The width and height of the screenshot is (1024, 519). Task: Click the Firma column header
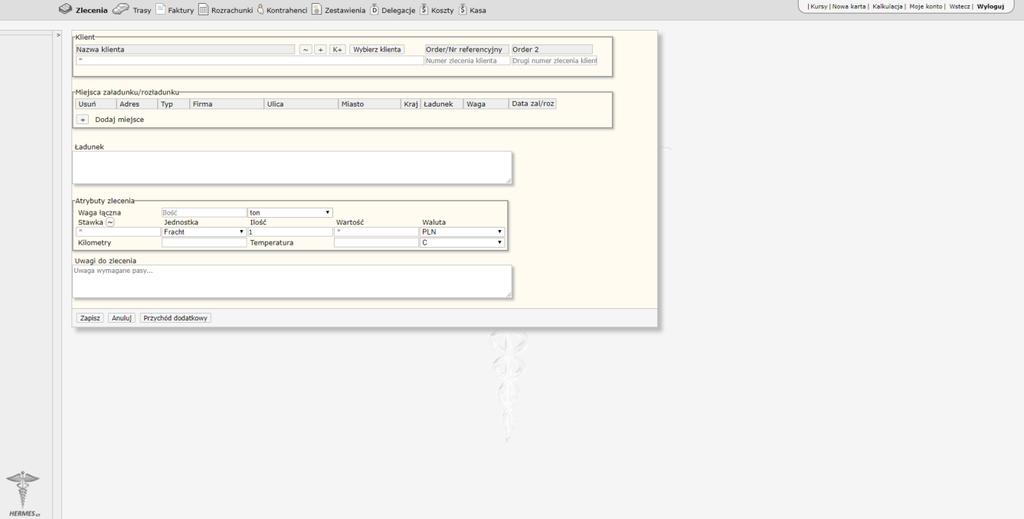point(227,104)
